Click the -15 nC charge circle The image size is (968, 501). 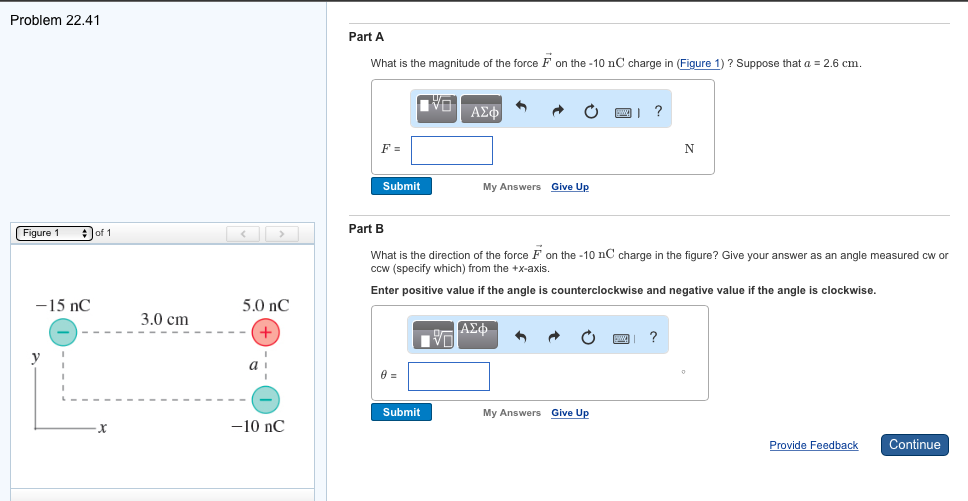63,332
